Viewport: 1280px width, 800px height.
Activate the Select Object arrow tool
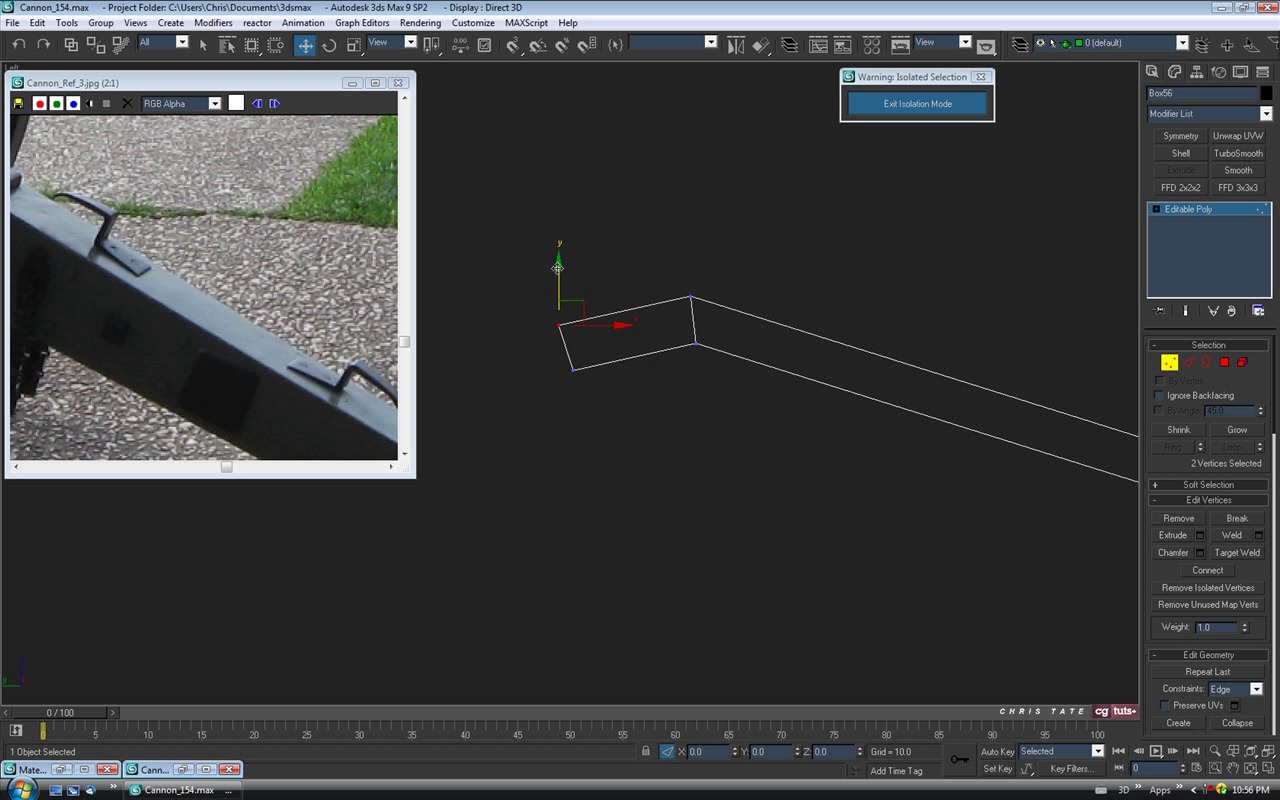pos(203,44)
